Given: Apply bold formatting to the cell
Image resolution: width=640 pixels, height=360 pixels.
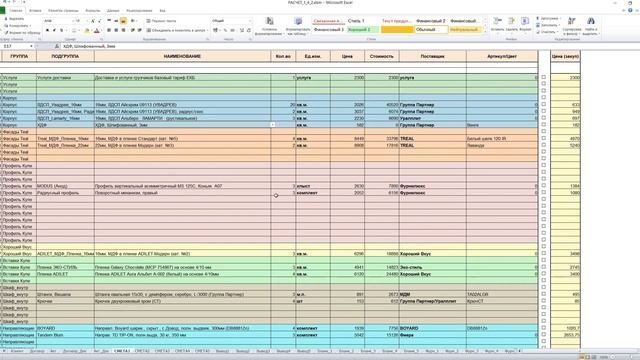Looking at the screenshot, I should pyautogui.click(x=47, y=31).
